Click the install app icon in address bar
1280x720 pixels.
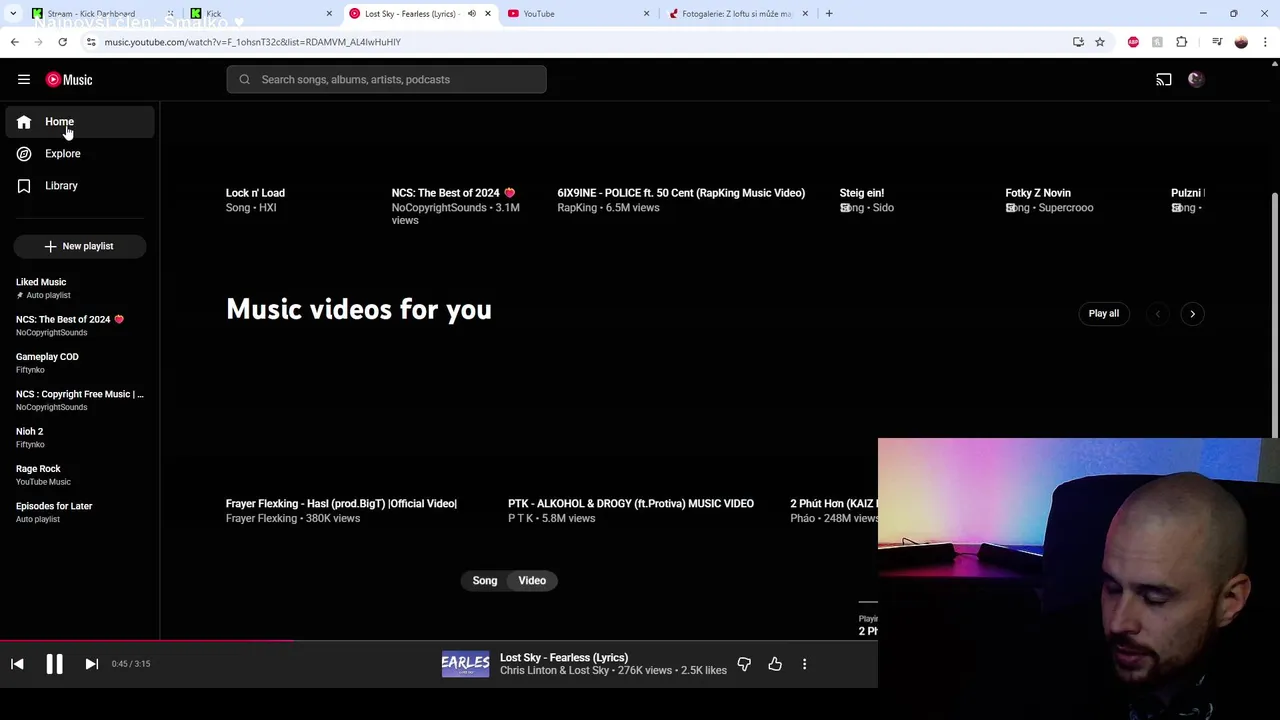(x=1078, y=42)
